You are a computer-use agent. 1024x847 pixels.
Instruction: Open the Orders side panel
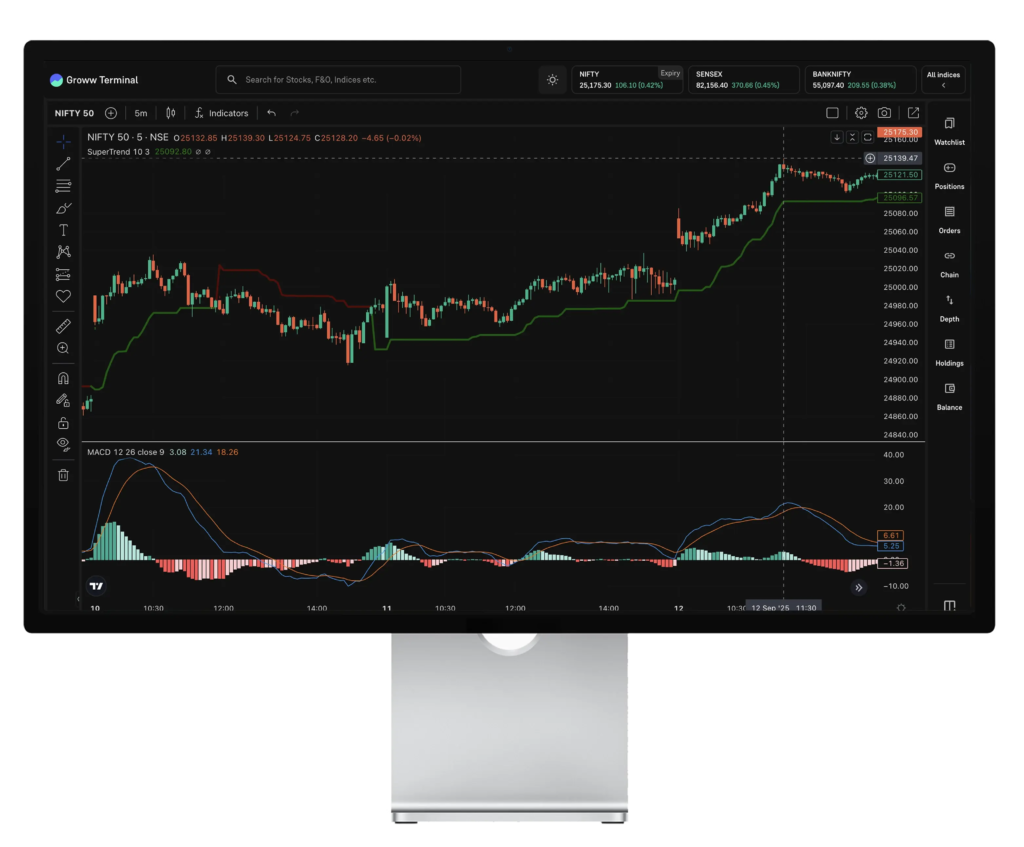pyautogui.click(x=949, y=219)
